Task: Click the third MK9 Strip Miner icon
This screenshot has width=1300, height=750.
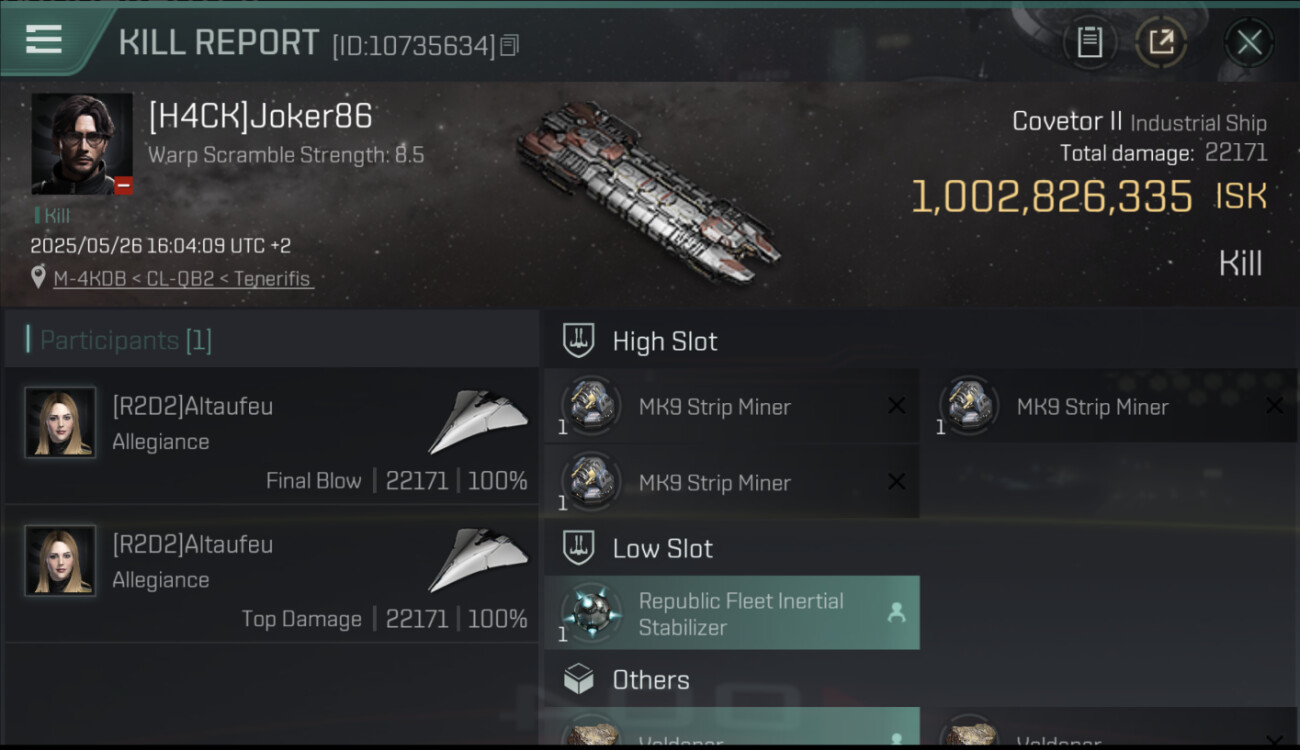Action: tap(591, 483)
